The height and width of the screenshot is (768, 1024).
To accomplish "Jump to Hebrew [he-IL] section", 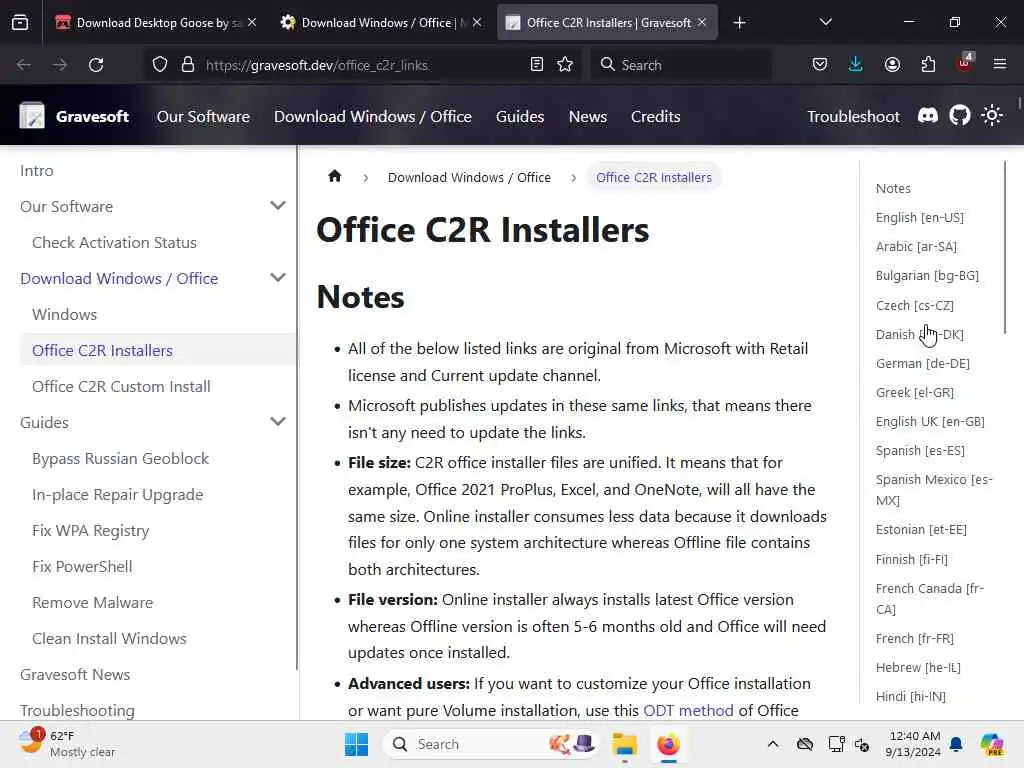I will click(x=918, y=667).
